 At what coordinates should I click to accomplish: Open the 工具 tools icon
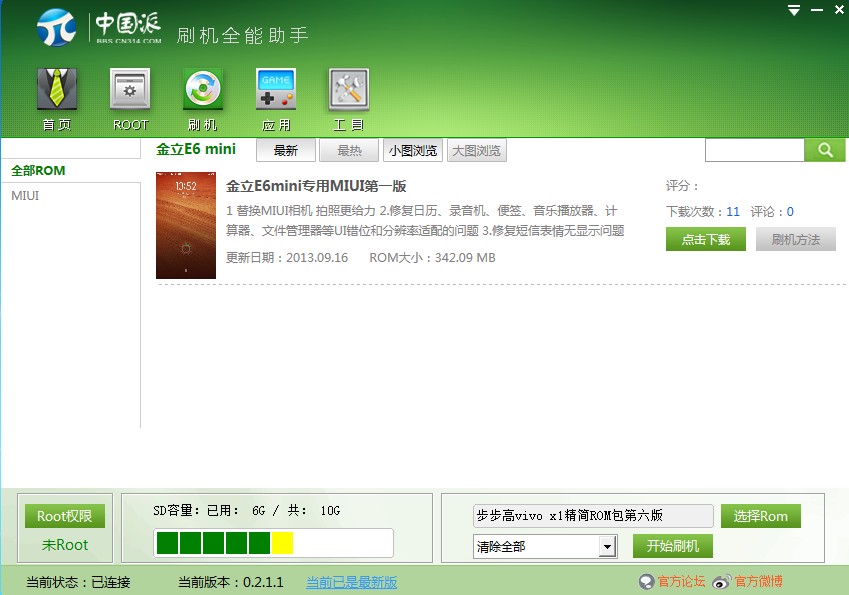[349, 89]
